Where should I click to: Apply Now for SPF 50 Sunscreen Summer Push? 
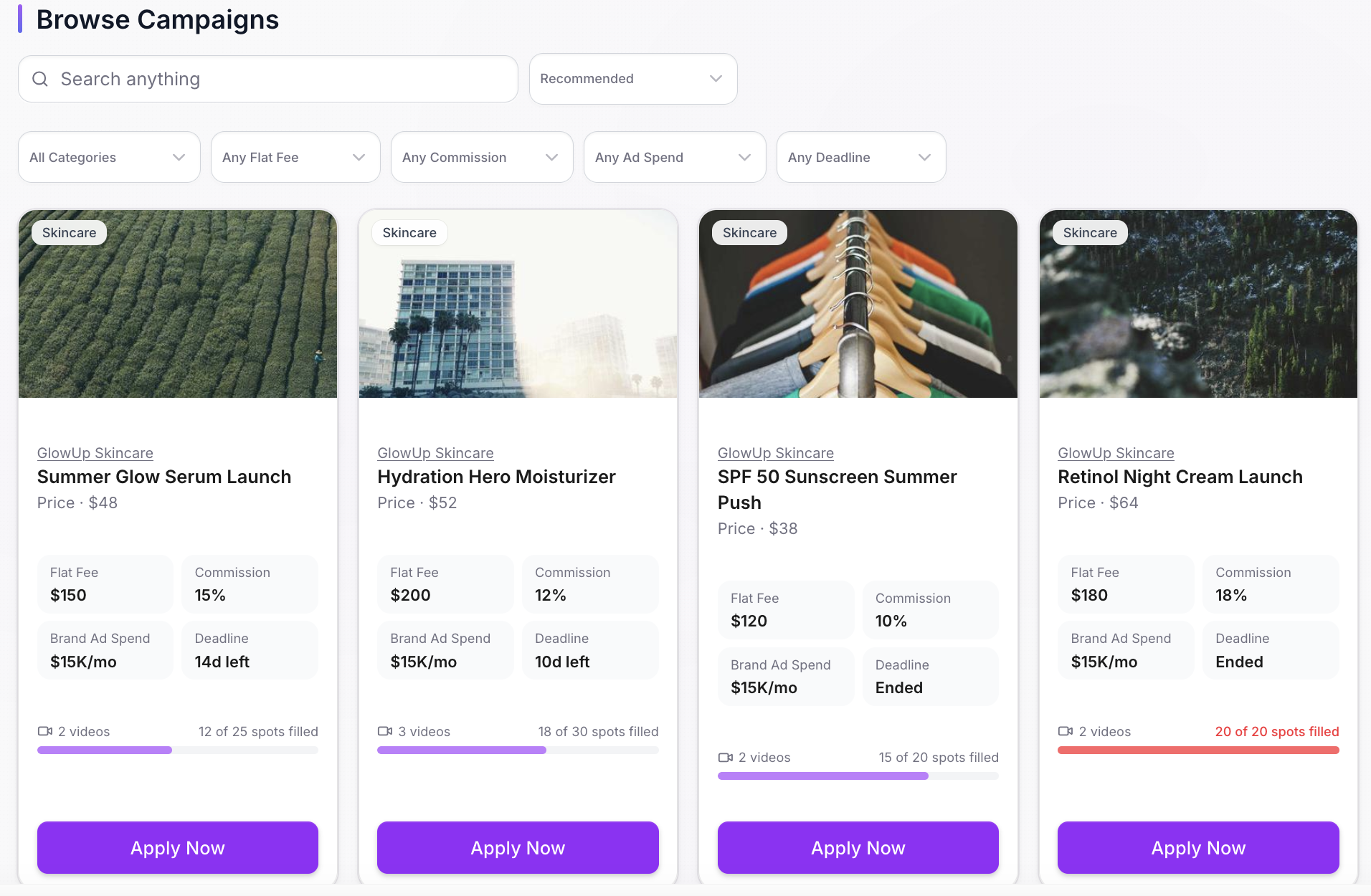pos(858,847)
